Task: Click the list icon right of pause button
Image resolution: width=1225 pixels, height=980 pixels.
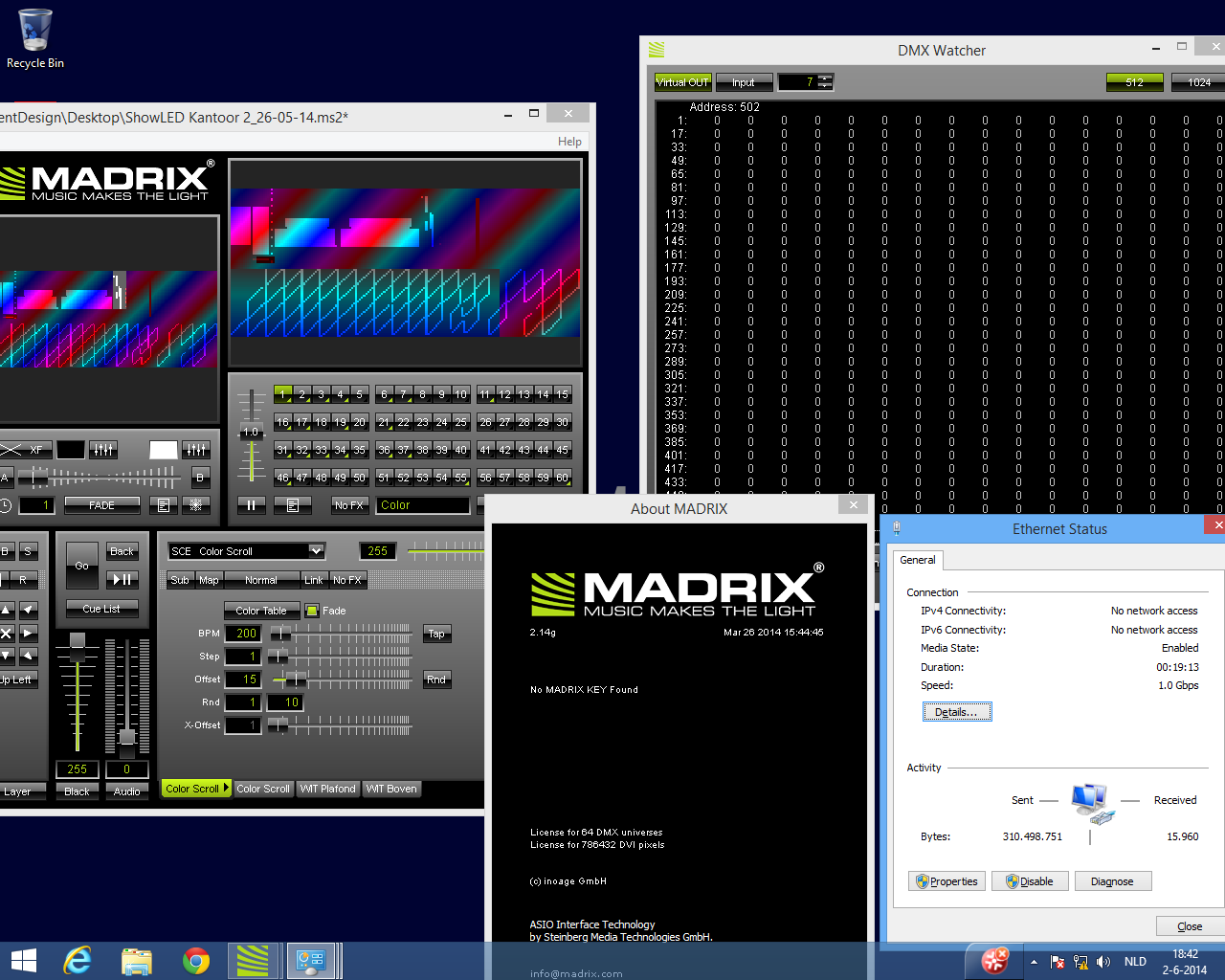Action: pyautogui.click(x=293, y=505)
